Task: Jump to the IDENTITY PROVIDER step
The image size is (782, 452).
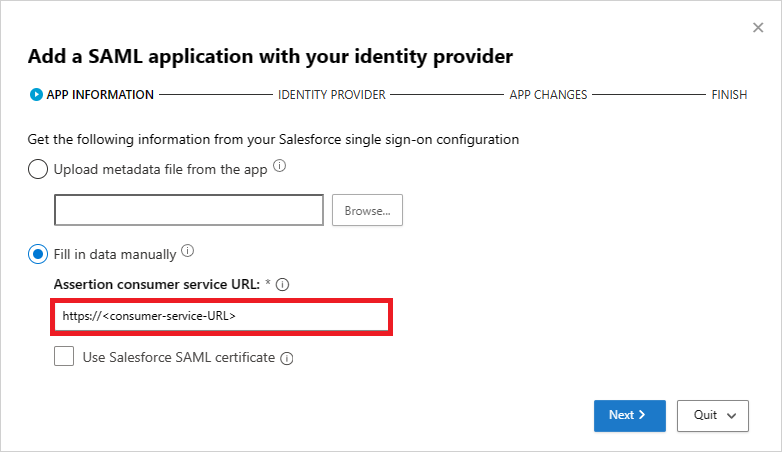Action: point(332,95)
